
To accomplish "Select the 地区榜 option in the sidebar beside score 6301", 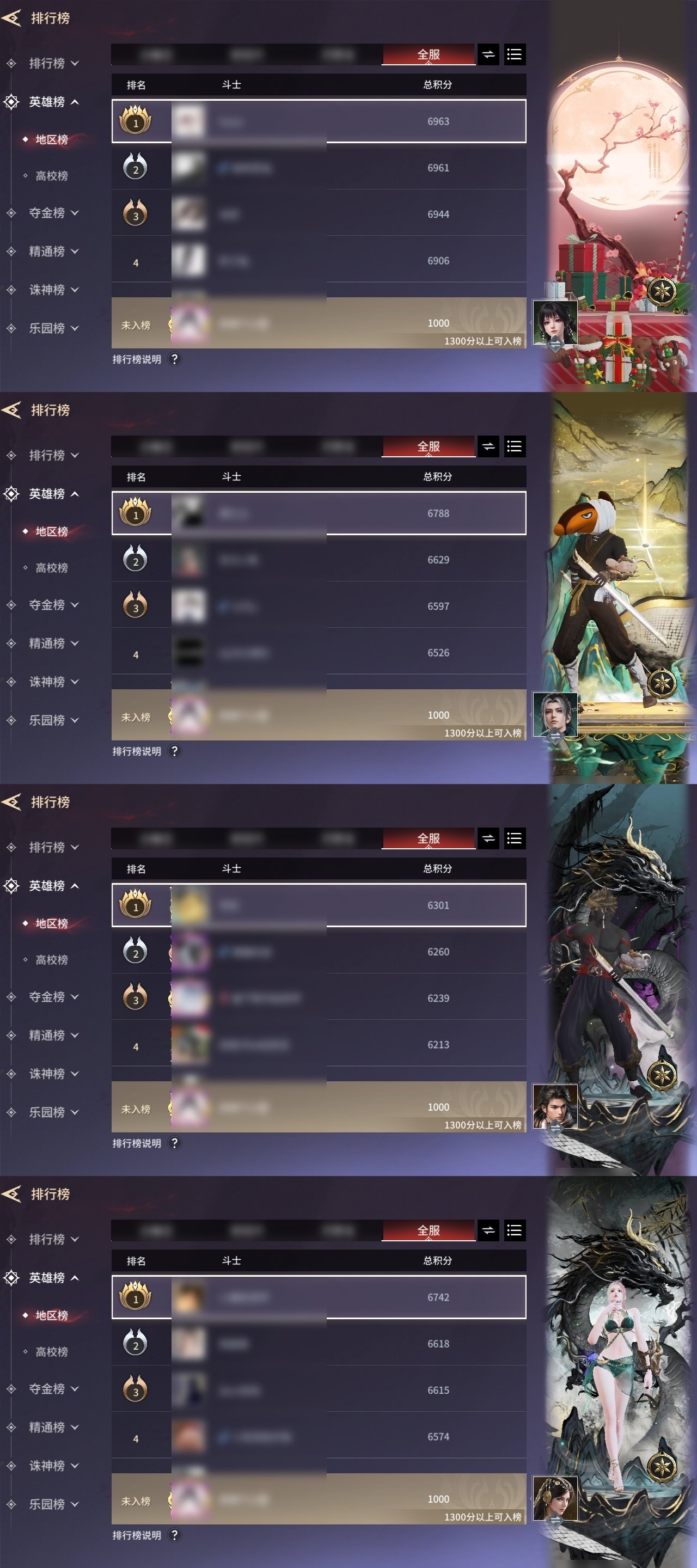I will [52, 923].
